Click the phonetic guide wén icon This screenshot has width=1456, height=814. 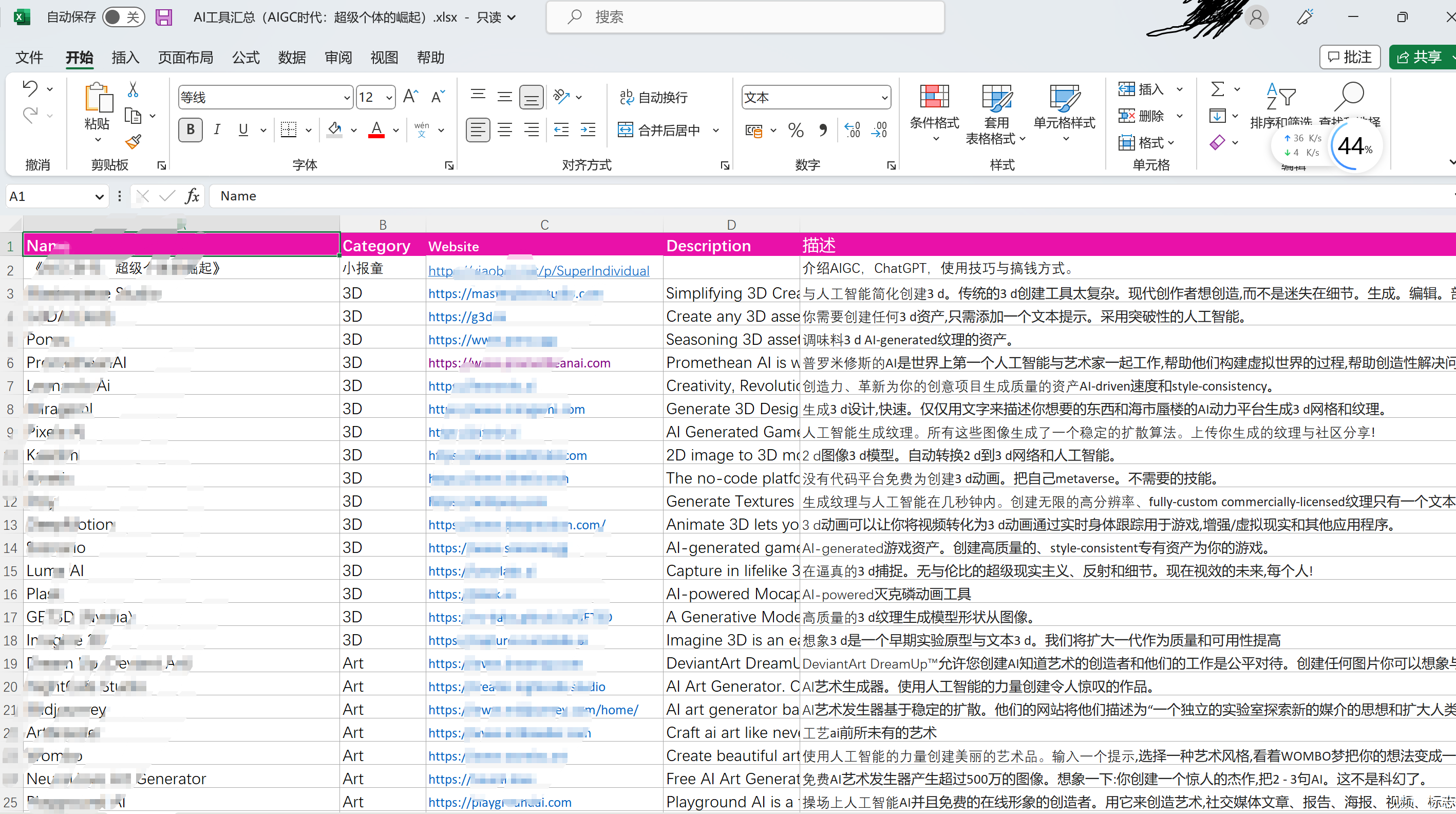click(x=422, y=130)
